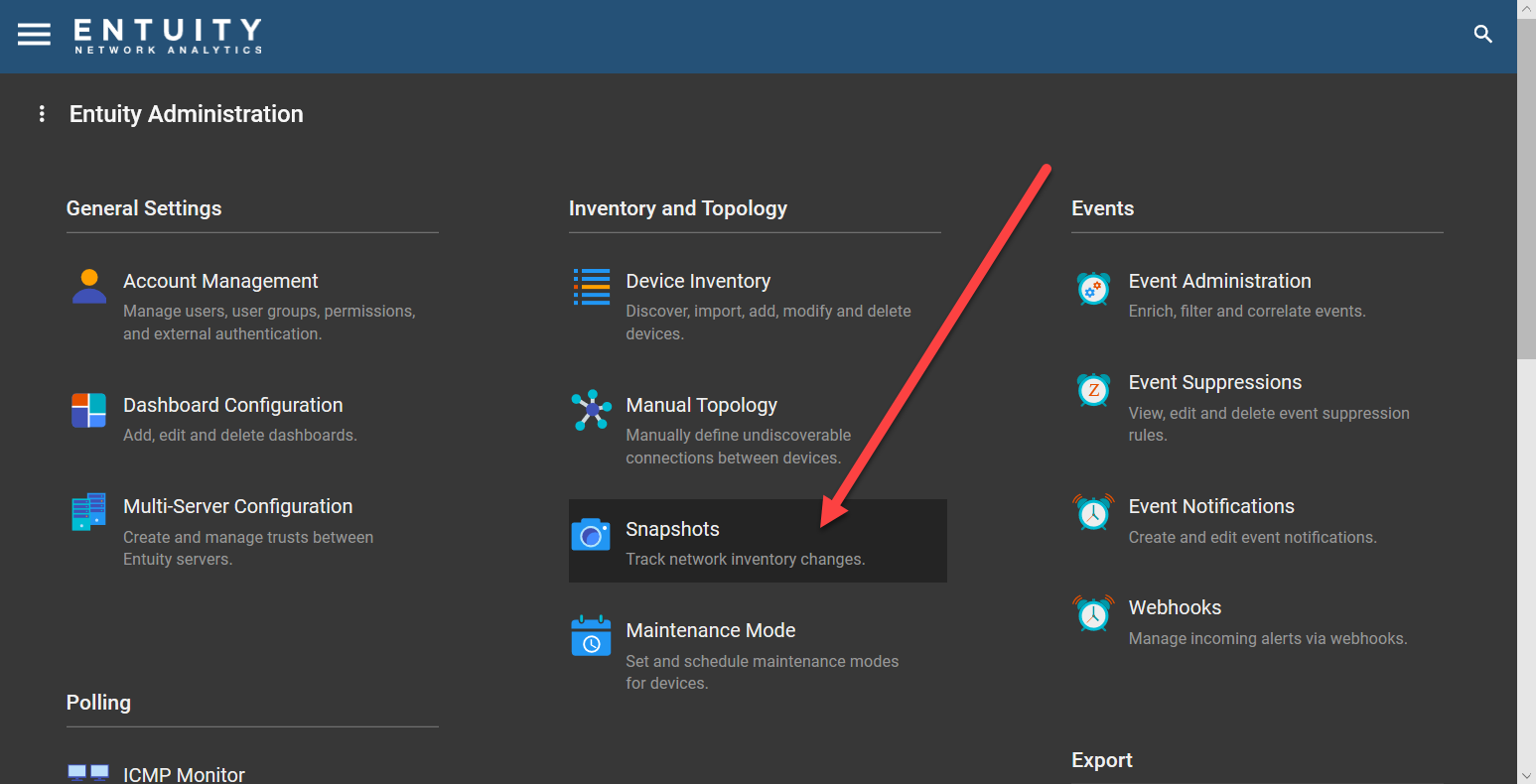Click the scrollbar down arrow
This screenshot has height=784, width=1536.
[x=1526, y=775]
